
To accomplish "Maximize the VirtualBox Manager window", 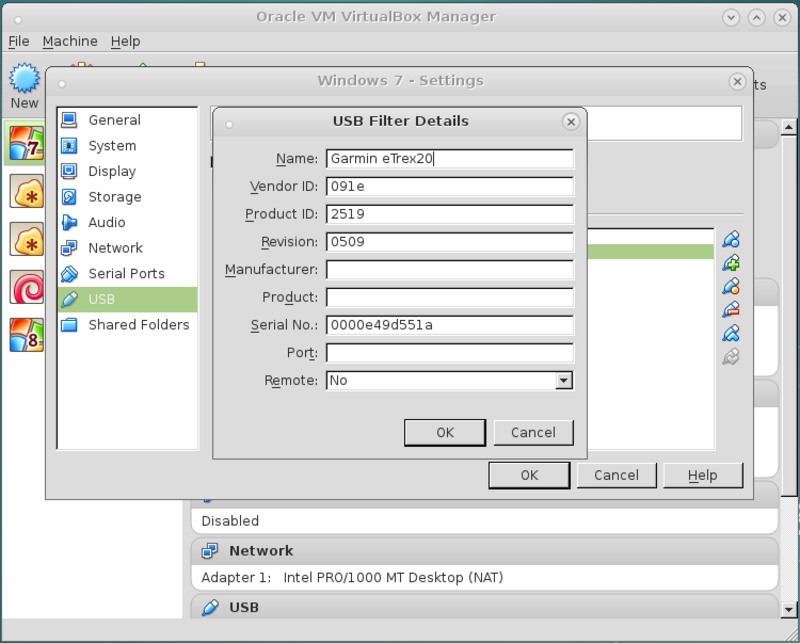I will 757,18.
